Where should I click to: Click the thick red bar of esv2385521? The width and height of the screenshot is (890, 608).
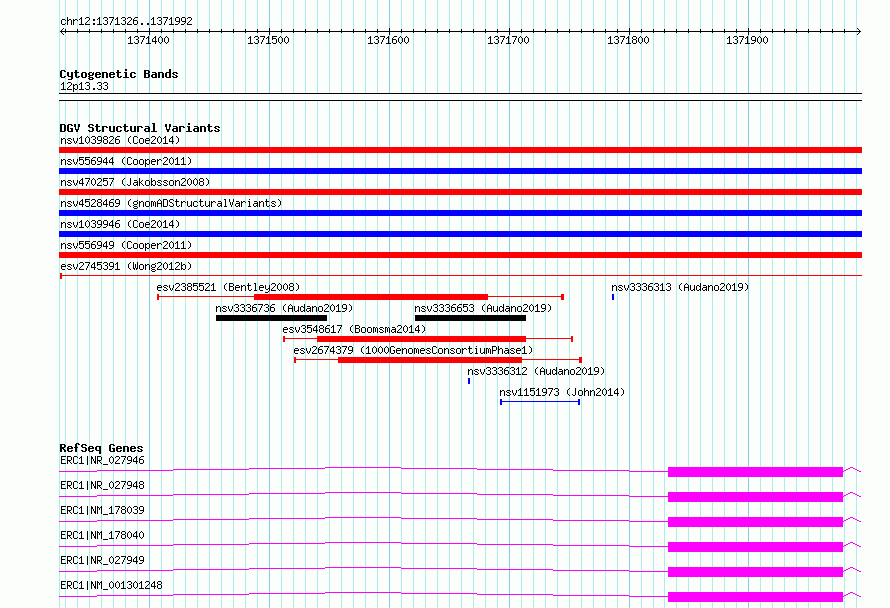pyautogui.click(x=371, y=297)
